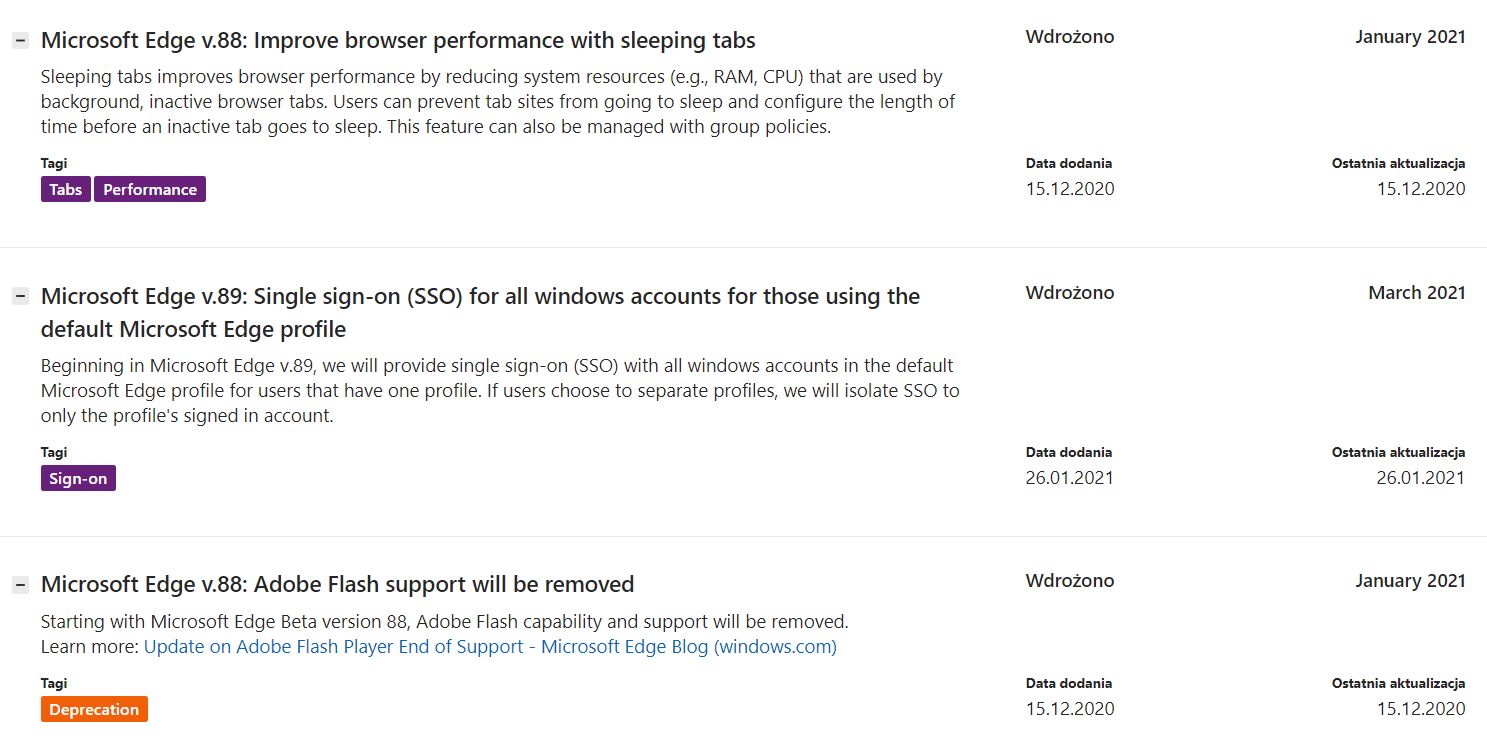
Task: Click the March 2021 release date
Action: click(x=1417, y=293)
